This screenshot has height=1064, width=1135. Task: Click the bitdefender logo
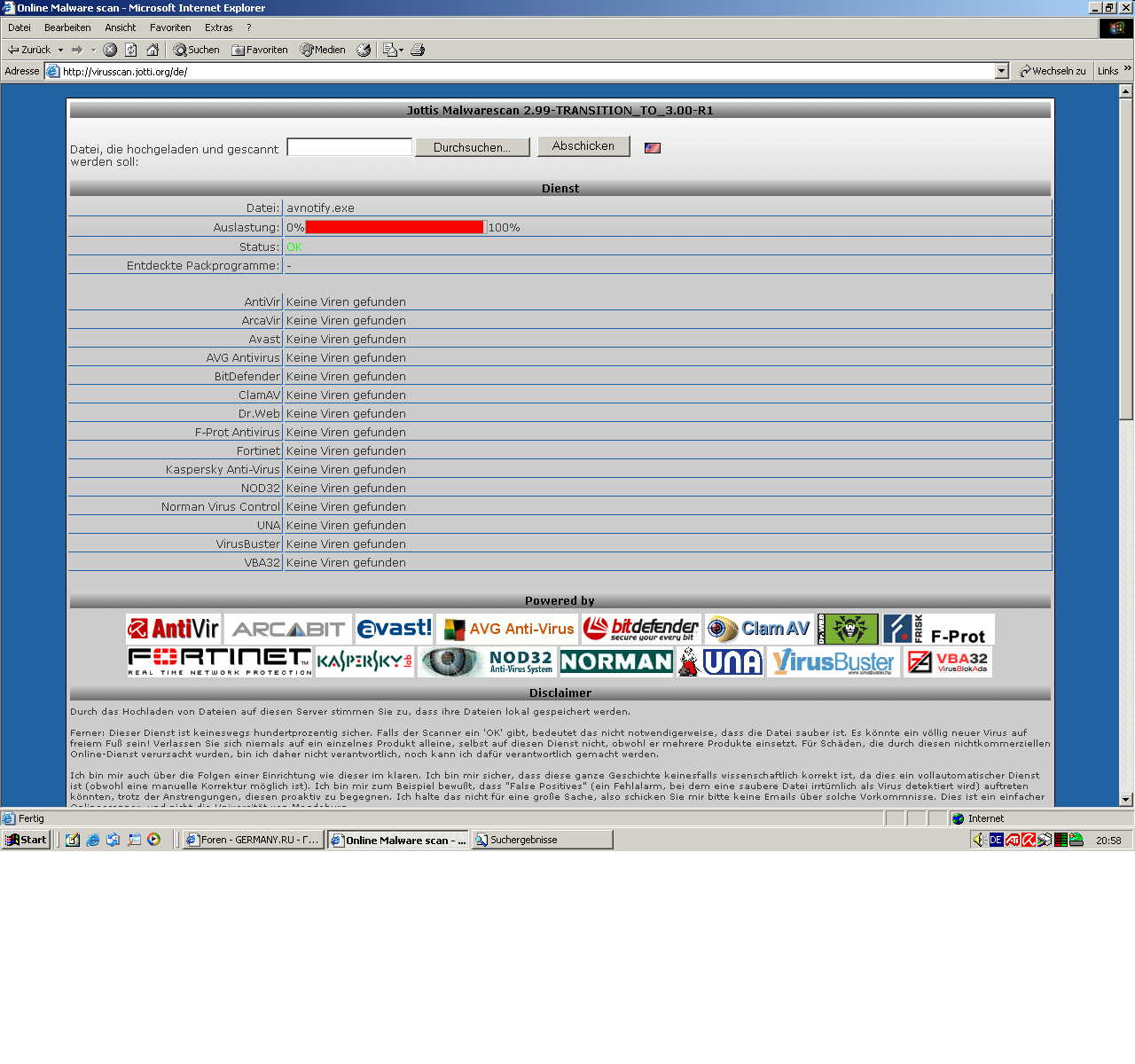641,629
